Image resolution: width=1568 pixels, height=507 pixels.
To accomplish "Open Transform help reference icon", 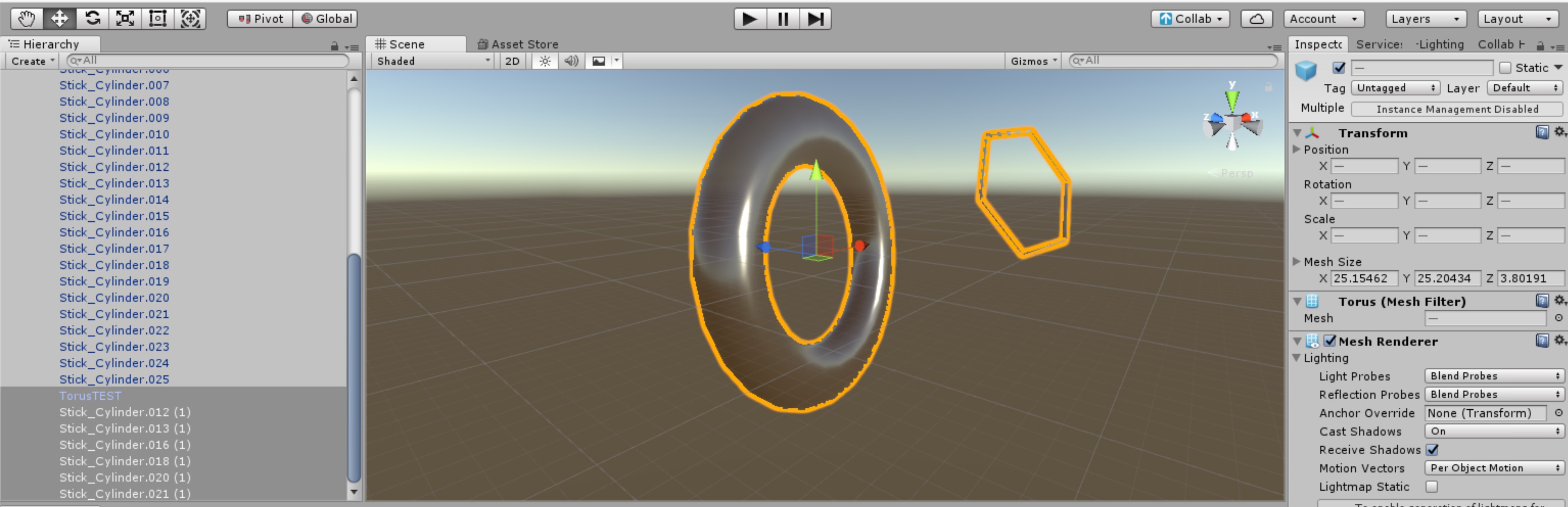I will coord(1541,132).
